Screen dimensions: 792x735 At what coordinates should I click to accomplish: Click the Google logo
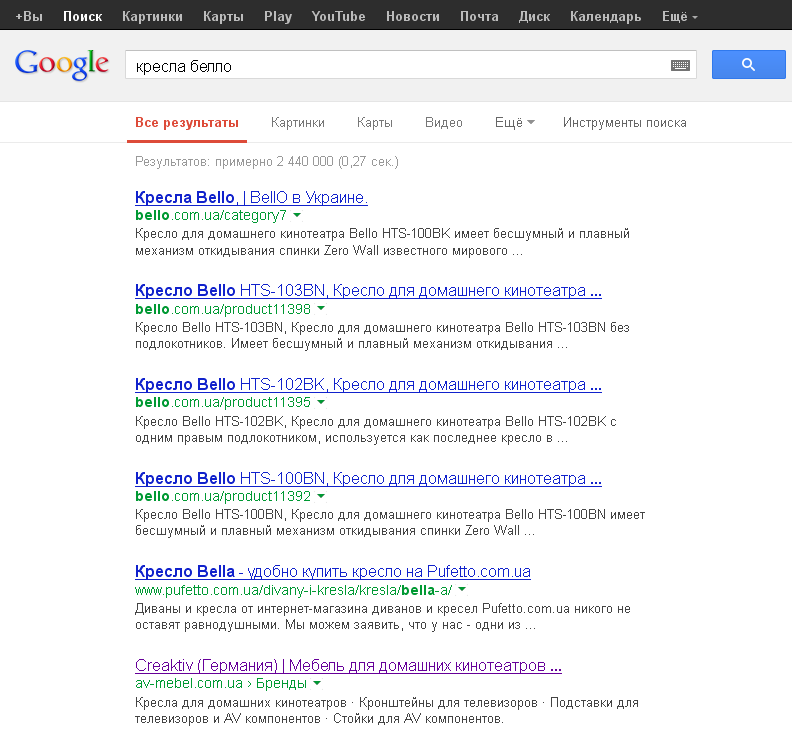pos(62,64)
